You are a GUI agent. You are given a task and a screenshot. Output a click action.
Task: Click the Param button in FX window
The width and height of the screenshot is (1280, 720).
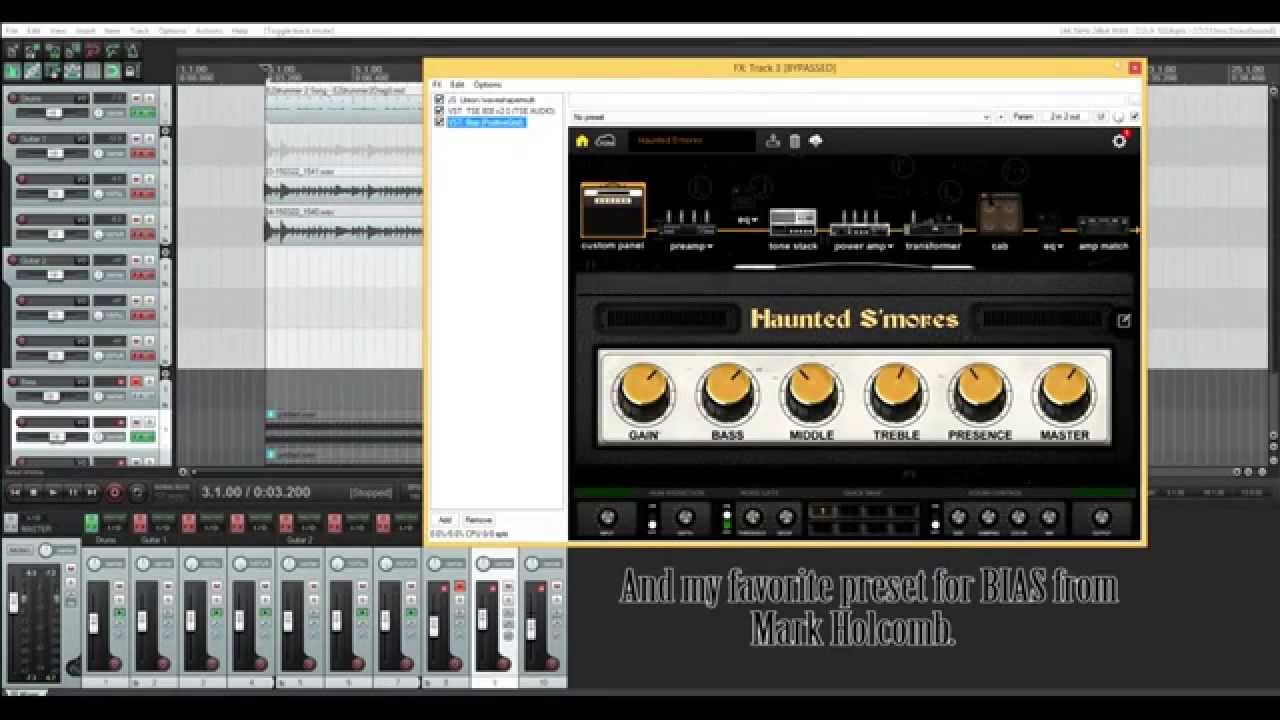pyautogui.click(x=1023, y=117)
